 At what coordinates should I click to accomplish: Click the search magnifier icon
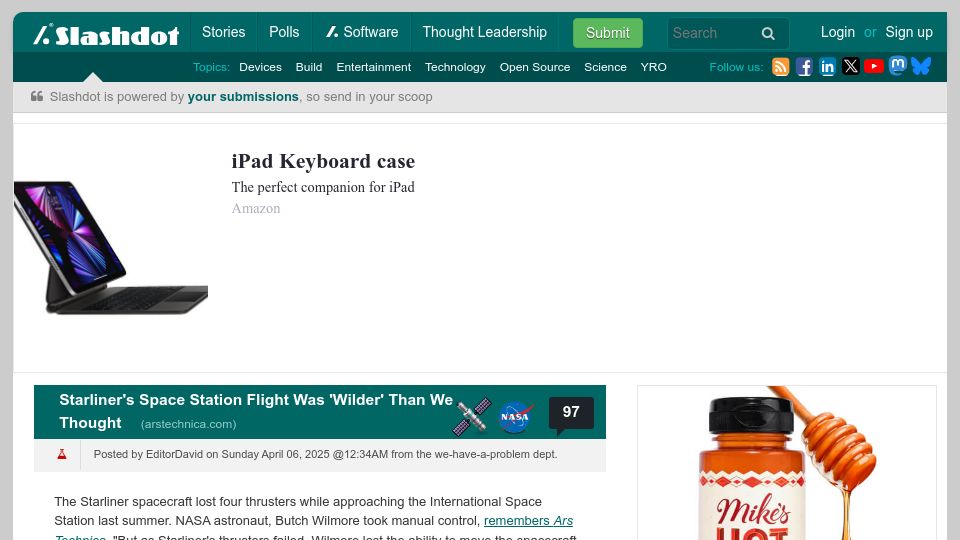coord(768,34)
